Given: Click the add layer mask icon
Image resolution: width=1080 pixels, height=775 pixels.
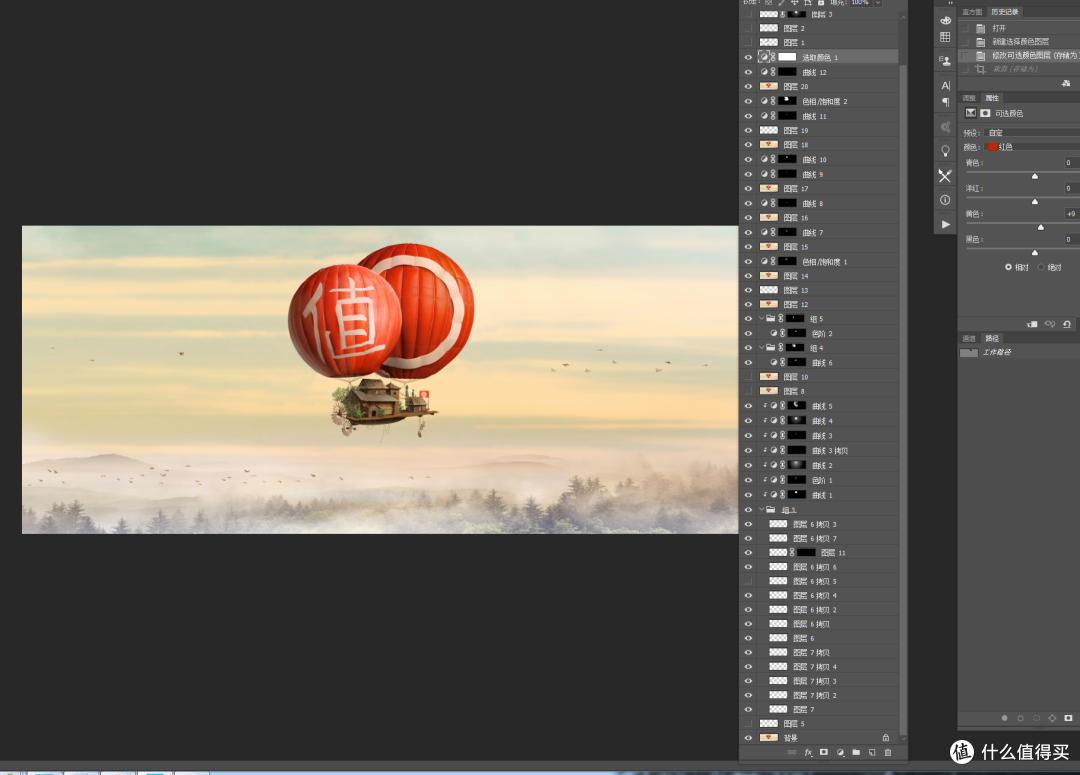Looking at the screenshot, I should pyautogui.click(x=824, y=752).
